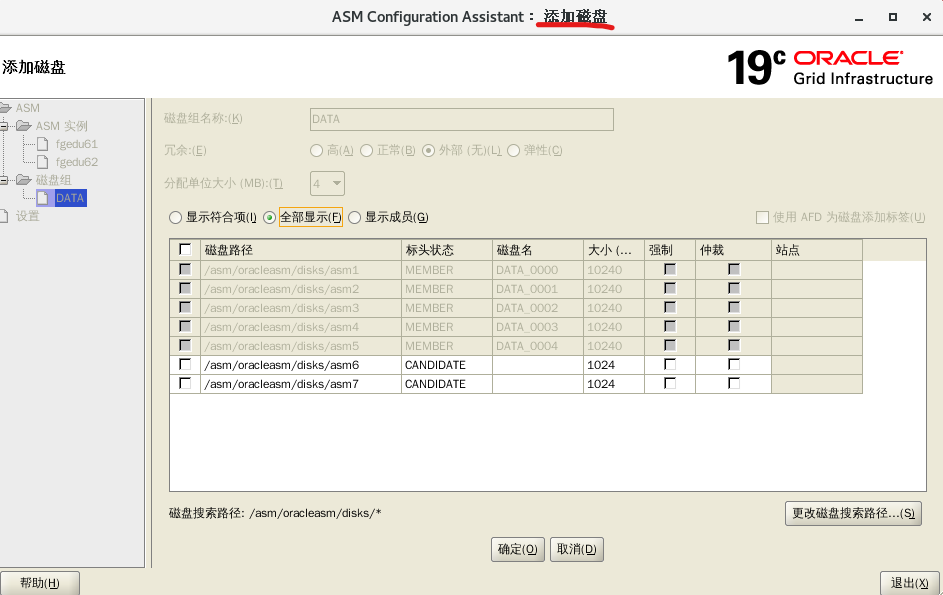
Task: Enable 强制 checkbox for asm6 disk
Action: [x=670, y=365]
